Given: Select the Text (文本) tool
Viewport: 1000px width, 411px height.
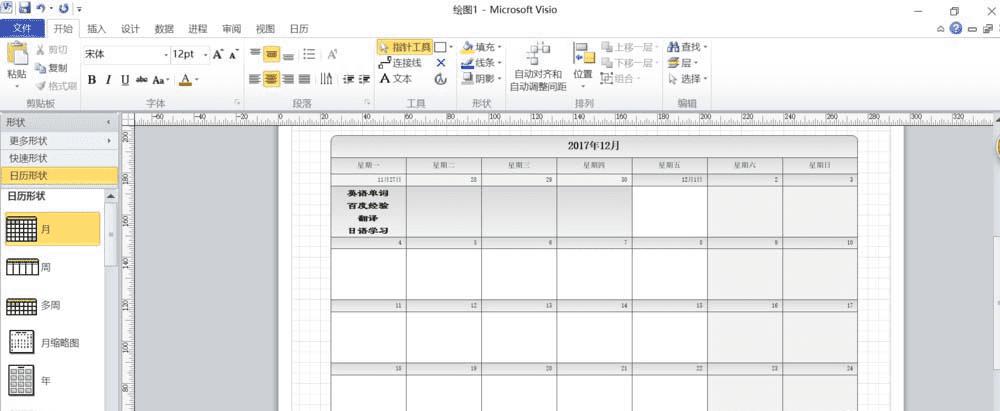Looking at the screenshot, I should coord(395,79).
